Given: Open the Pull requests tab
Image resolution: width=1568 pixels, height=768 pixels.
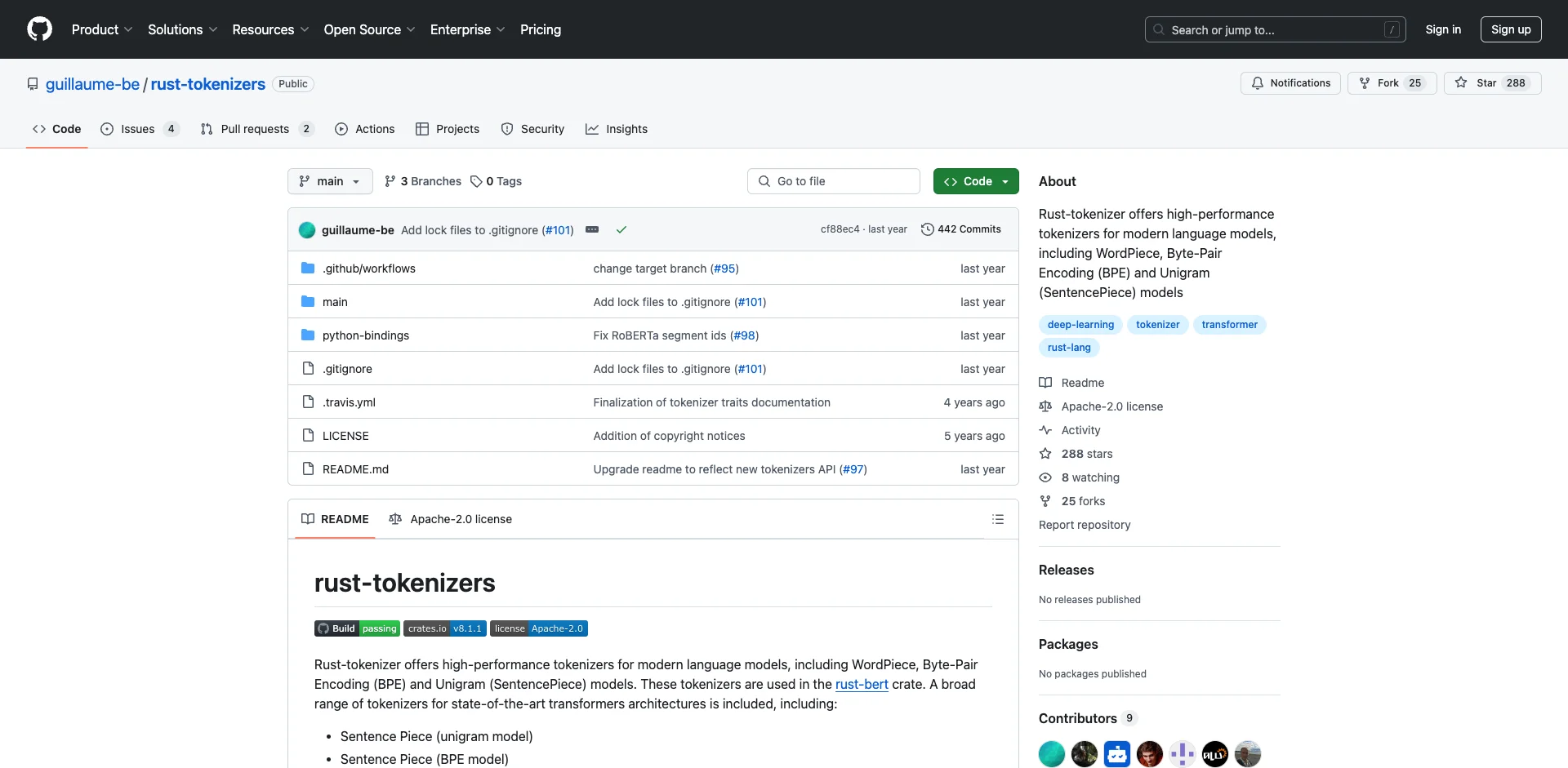Looking at the screenshot, I should click(x=257, y=129).
